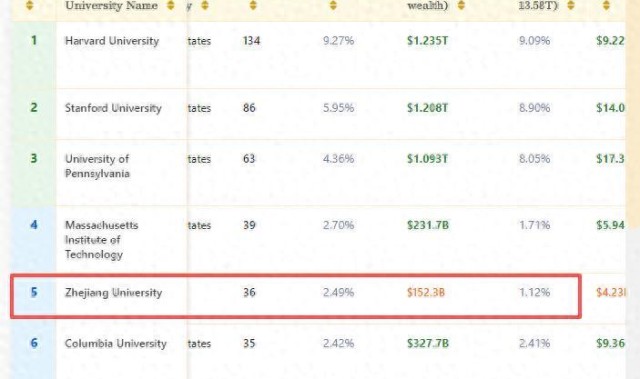Sort the column that lists 9.27% for Harvard

point(333,5)
